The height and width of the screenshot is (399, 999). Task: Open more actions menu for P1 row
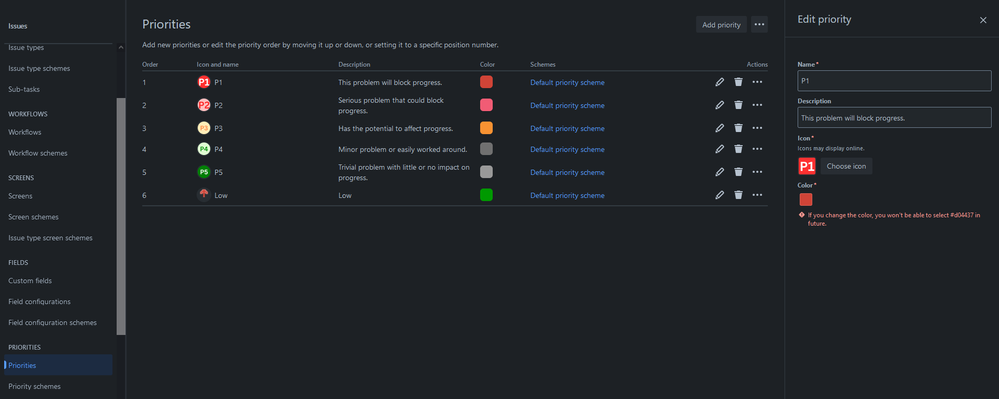[x=758, y=82]
